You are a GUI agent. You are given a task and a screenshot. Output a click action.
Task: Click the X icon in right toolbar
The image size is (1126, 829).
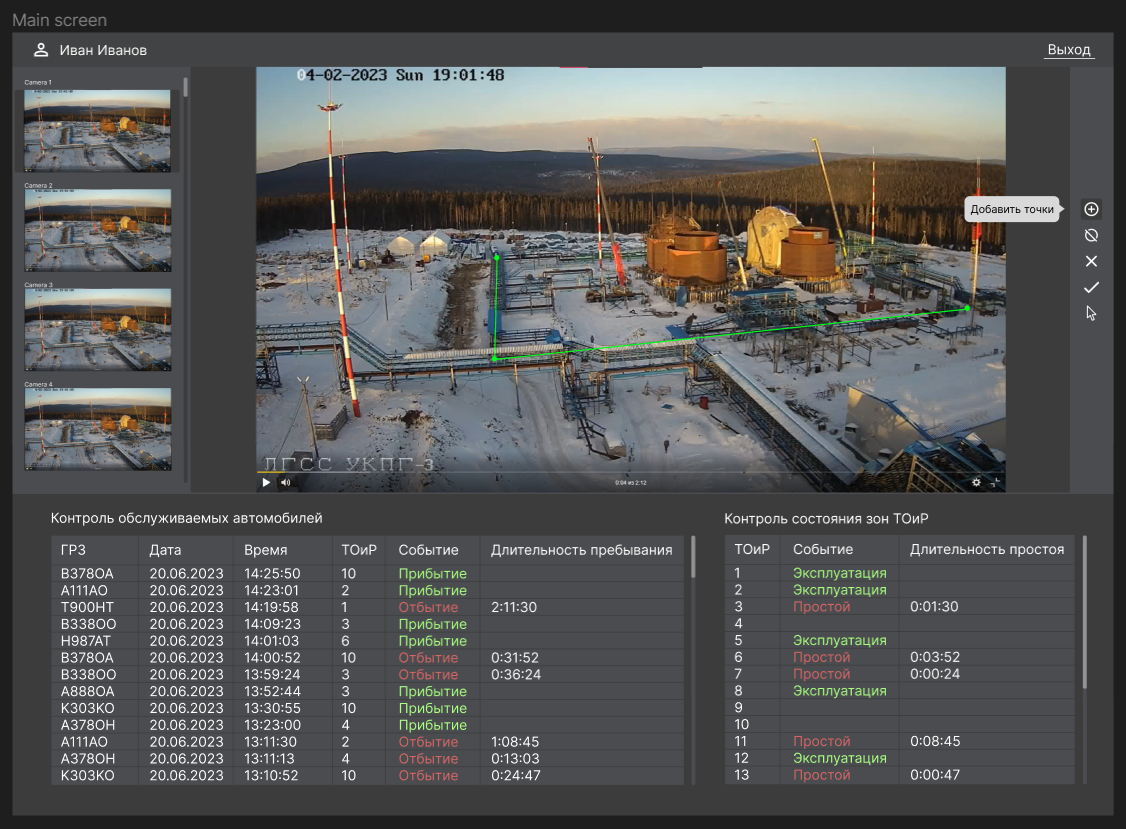click(x=1091, y=261)
